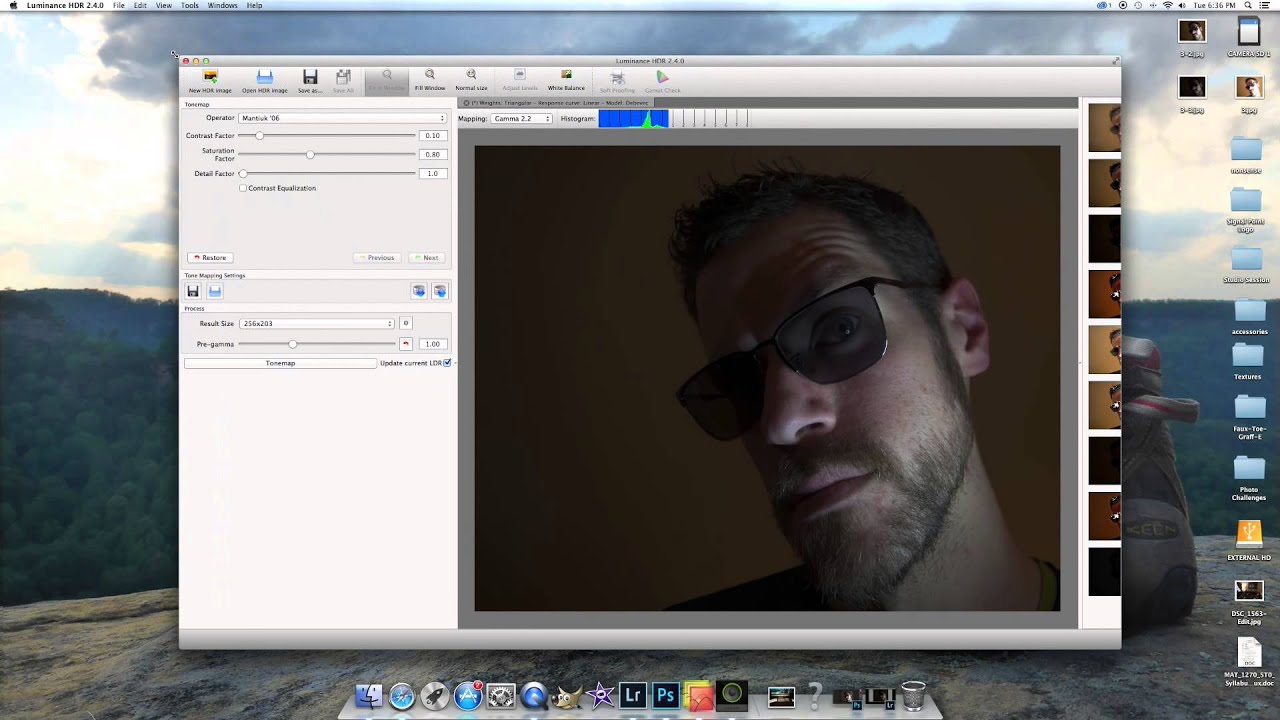The width and height of the screenshot is (1280, 720).
Task: Click the Pre-gamma value field 1.00
Action: (x=432, y=344)
